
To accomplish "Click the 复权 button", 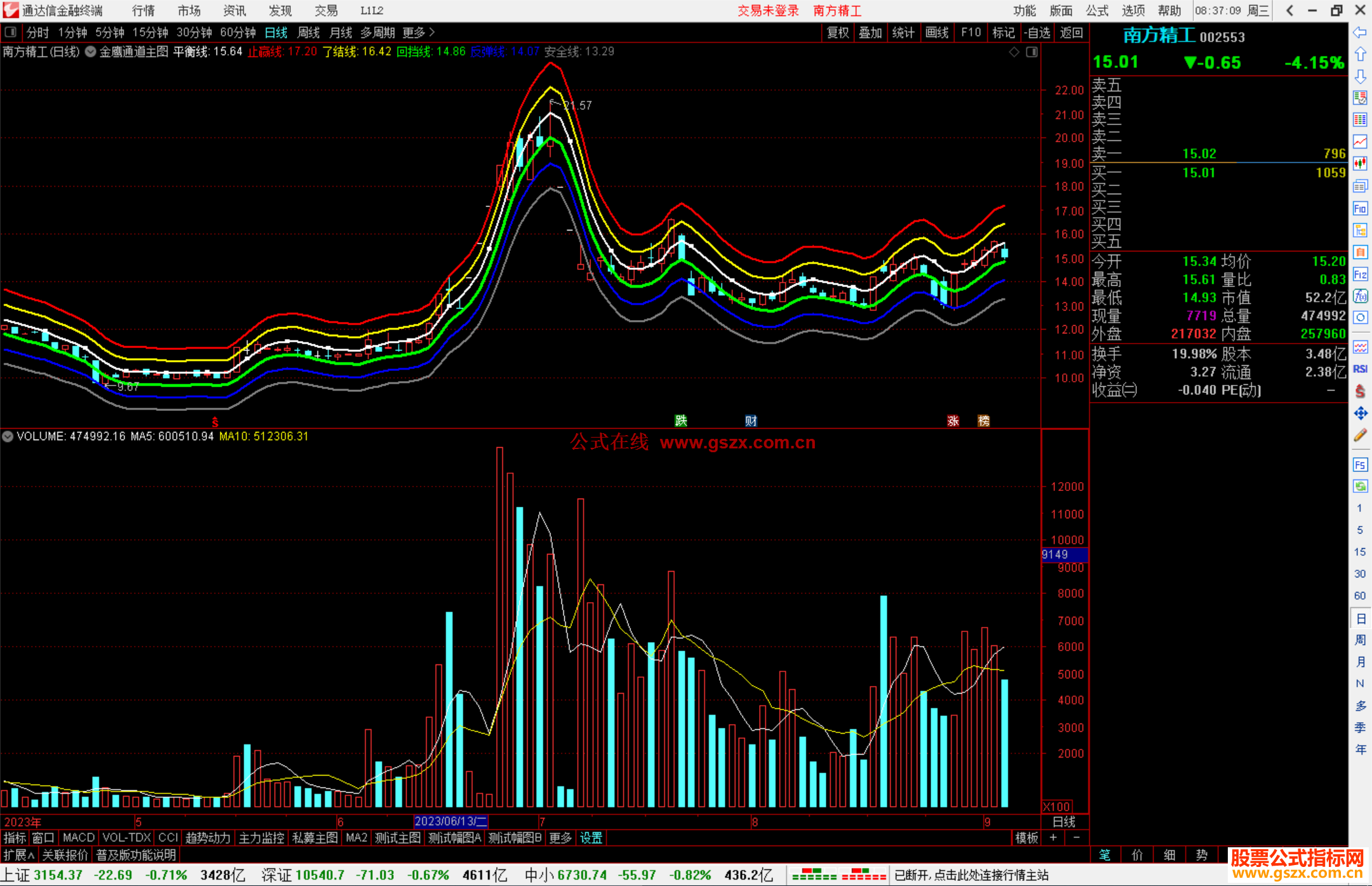I will tap(837, 32).
